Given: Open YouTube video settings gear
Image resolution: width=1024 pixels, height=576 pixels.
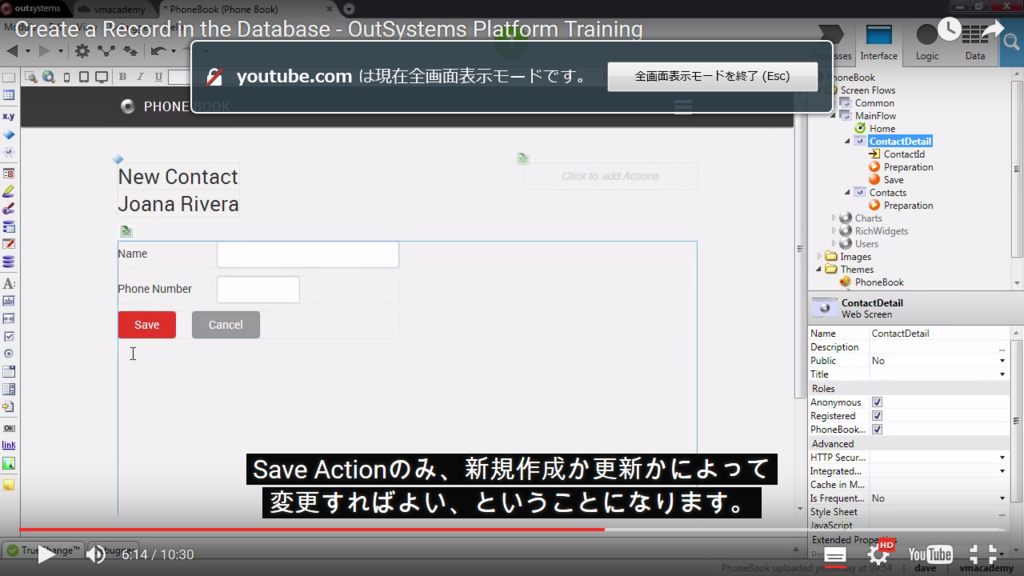Looking at the screenshot, I should pyautogui.click(x=878, y=555).
